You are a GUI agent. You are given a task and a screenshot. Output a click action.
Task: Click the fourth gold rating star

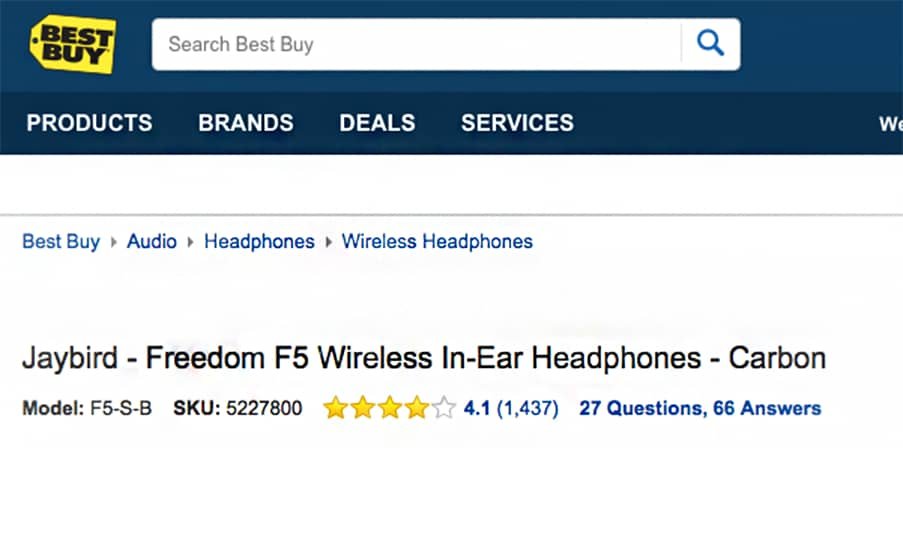tap(417, 408)
